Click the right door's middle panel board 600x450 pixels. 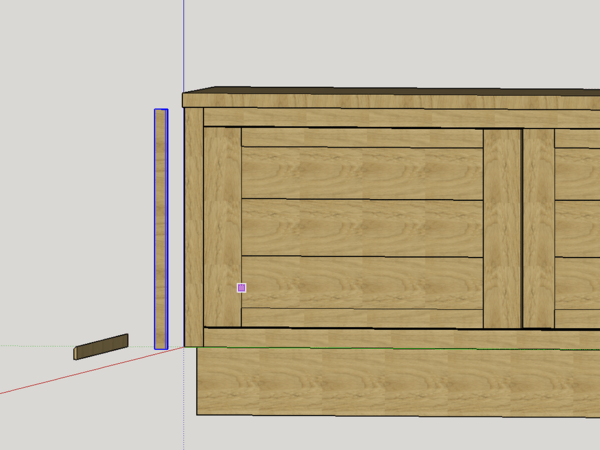point(578,228)
